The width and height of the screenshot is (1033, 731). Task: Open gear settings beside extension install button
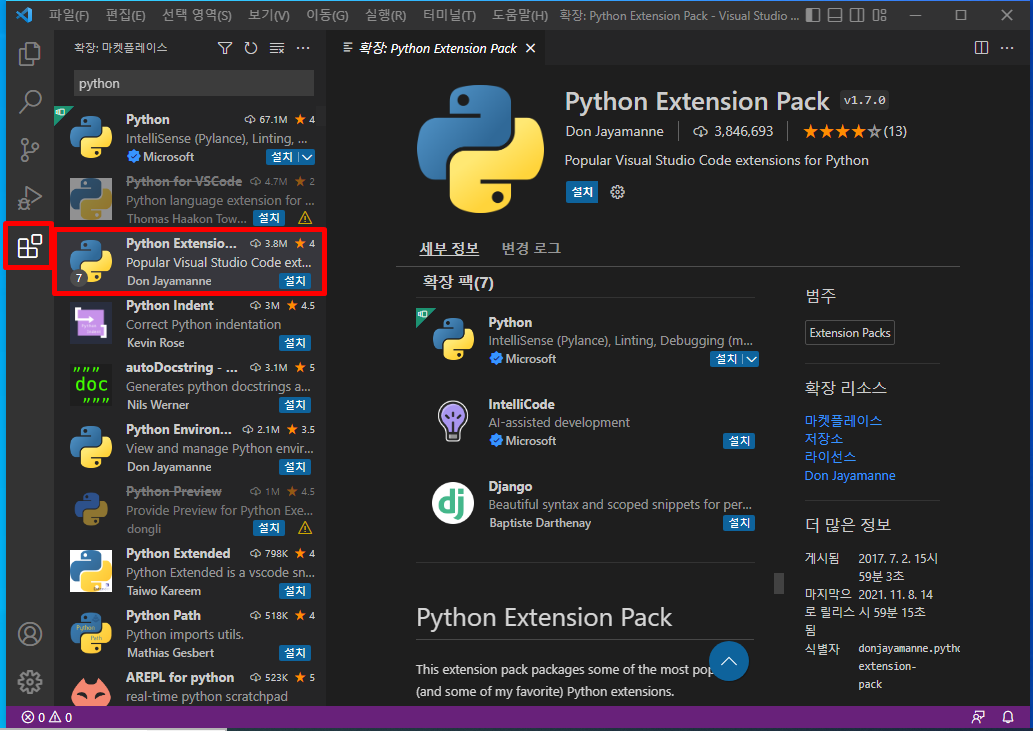tap(617, 192)
